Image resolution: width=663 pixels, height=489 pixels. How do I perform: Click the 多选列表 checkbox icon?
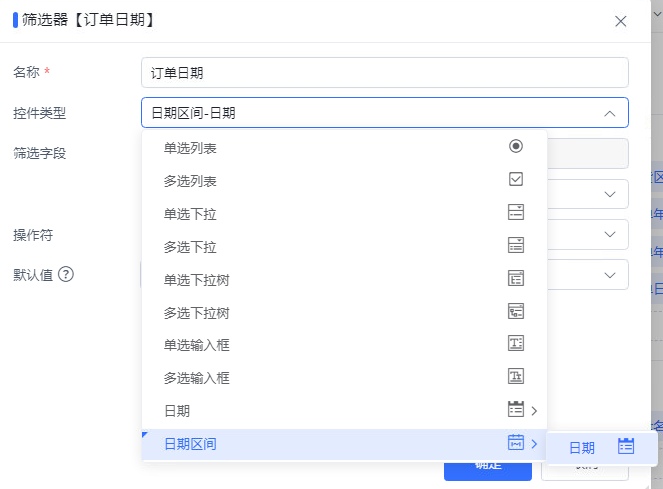pos(515,179)
